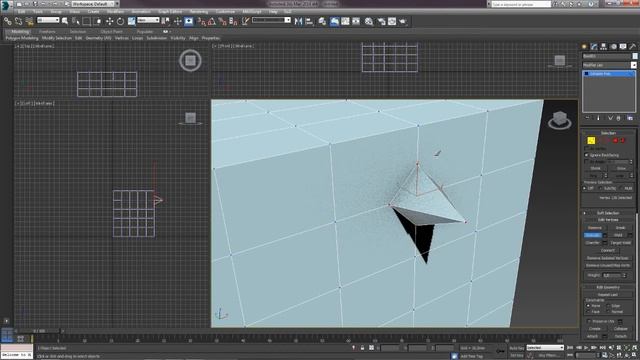Open the named selection sets dropdown
This screenshot has height=360, width=640.
point(271,20)
